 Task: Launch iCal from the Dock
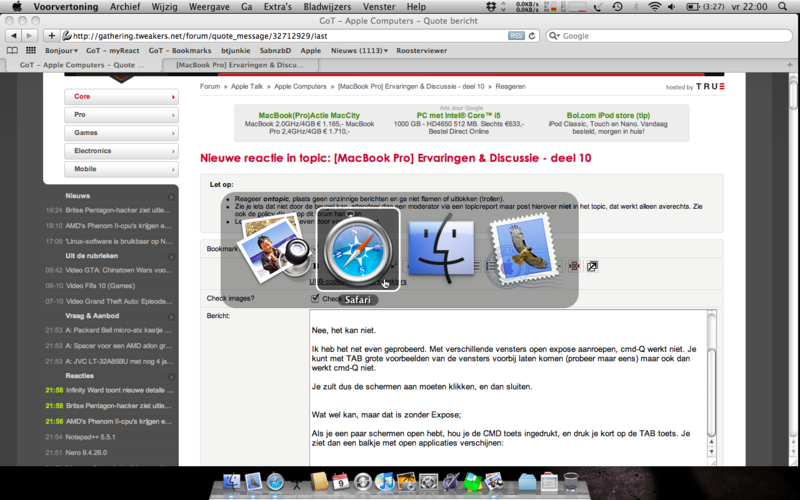tap(341, 484)
